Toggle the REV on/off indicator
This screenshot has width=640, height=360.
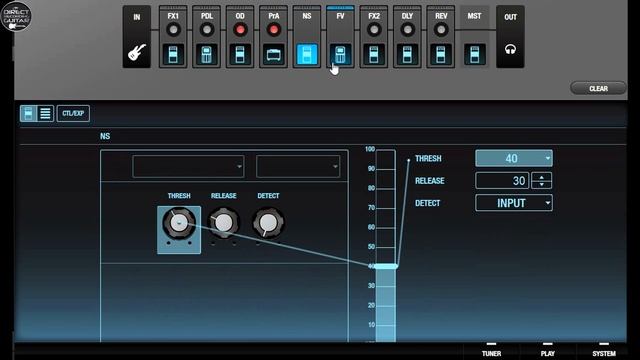[441, 30]
